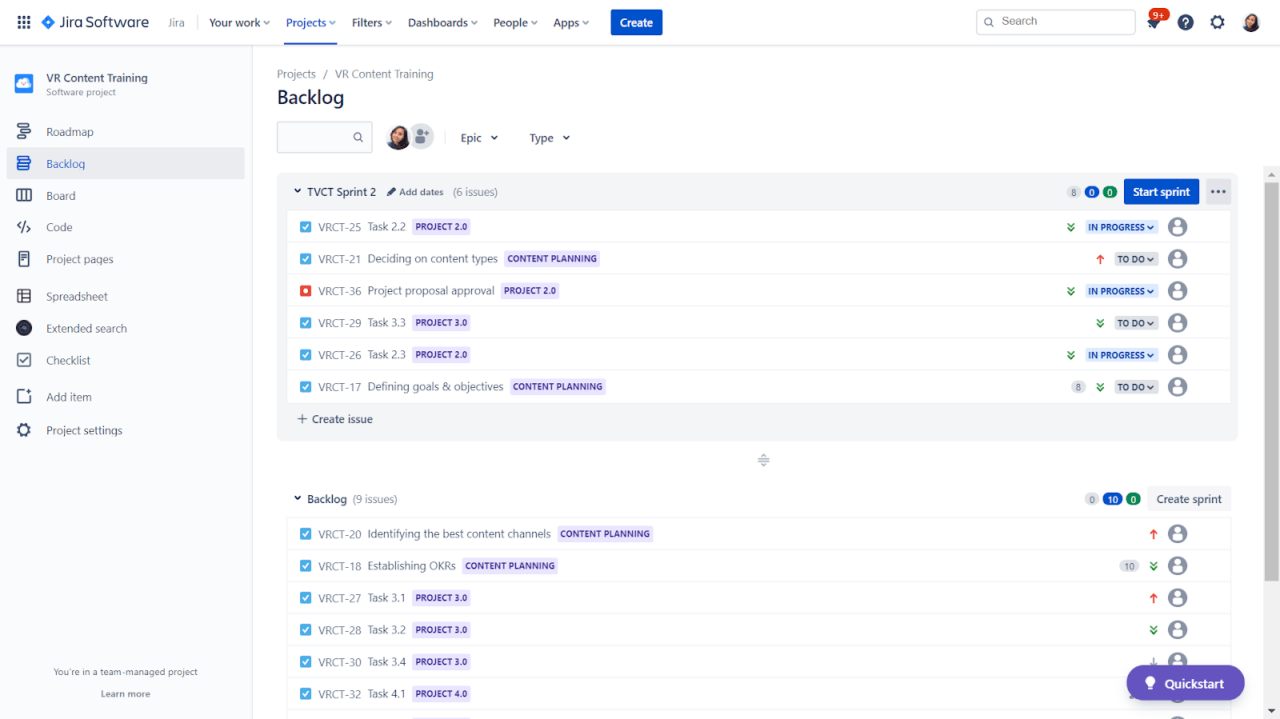Open the Epic filter dropdown

478,137
